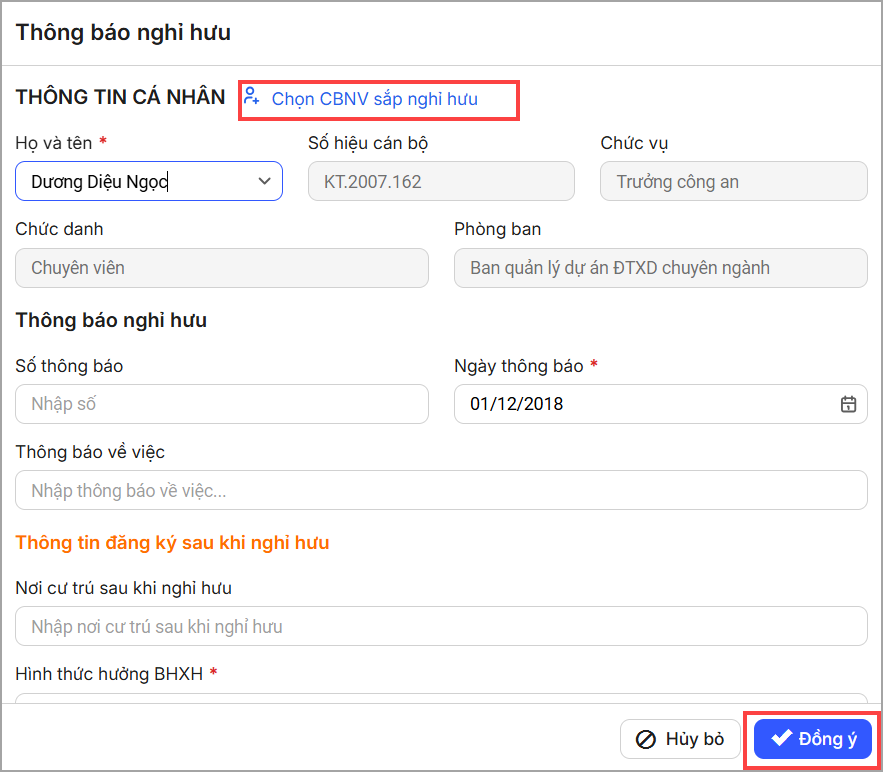Open the calendar picker icon

[848, 404]
